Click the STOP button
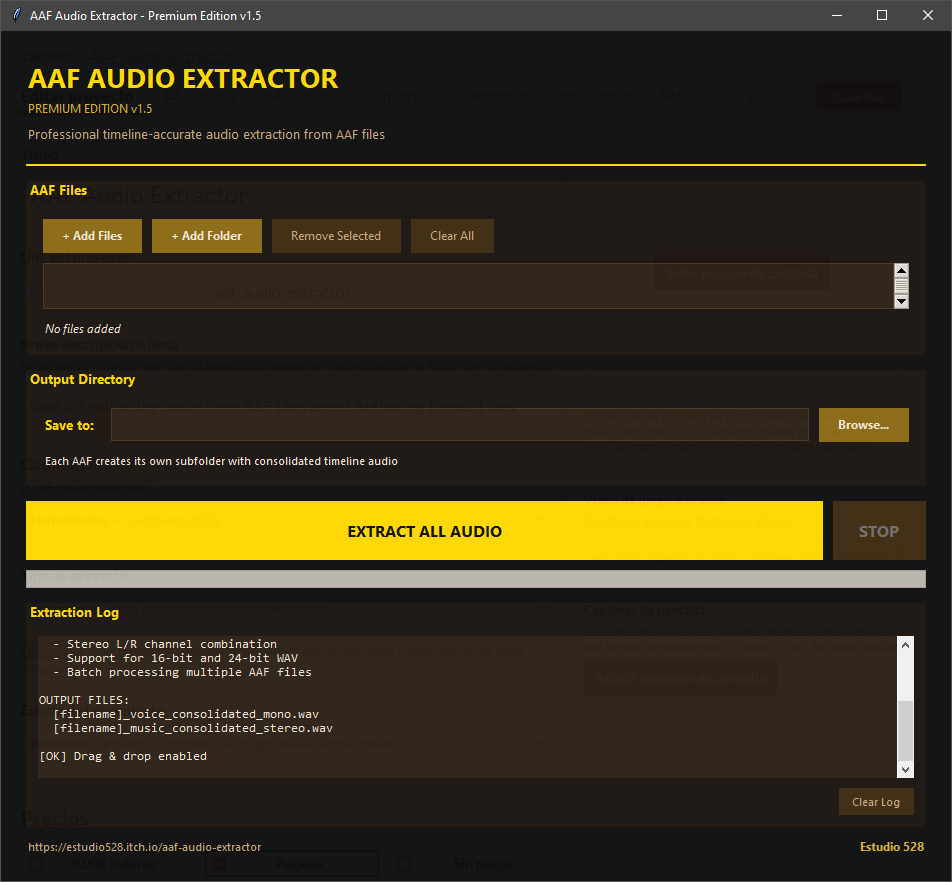The width and height of the screenshot is (952, 882). (x=879, y=531)
